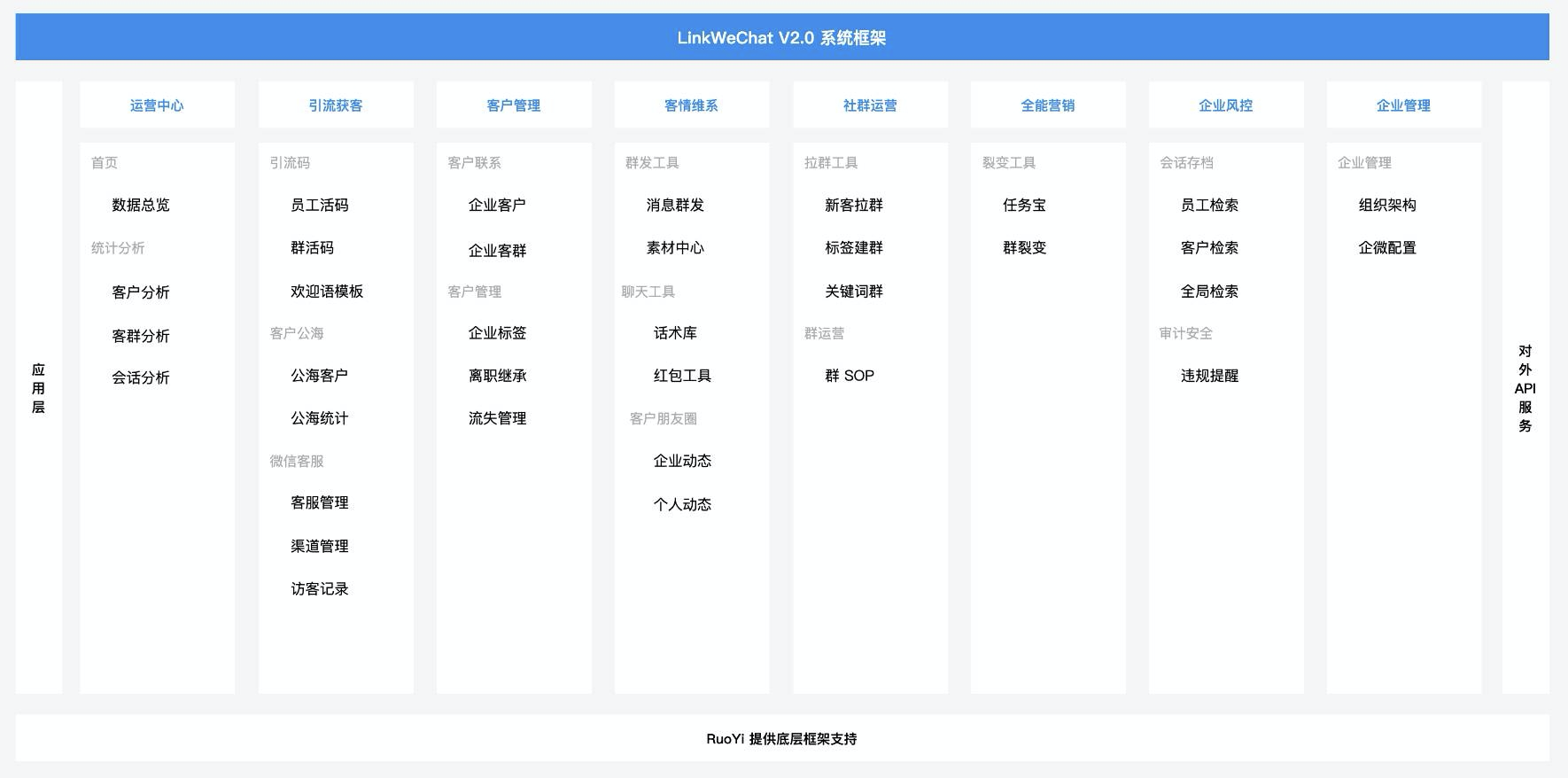Viewport: 1568px width, 778px height.
Task: Click the LinkWeChat V2.0 系统框架 title banner
Action: [782, 37]
